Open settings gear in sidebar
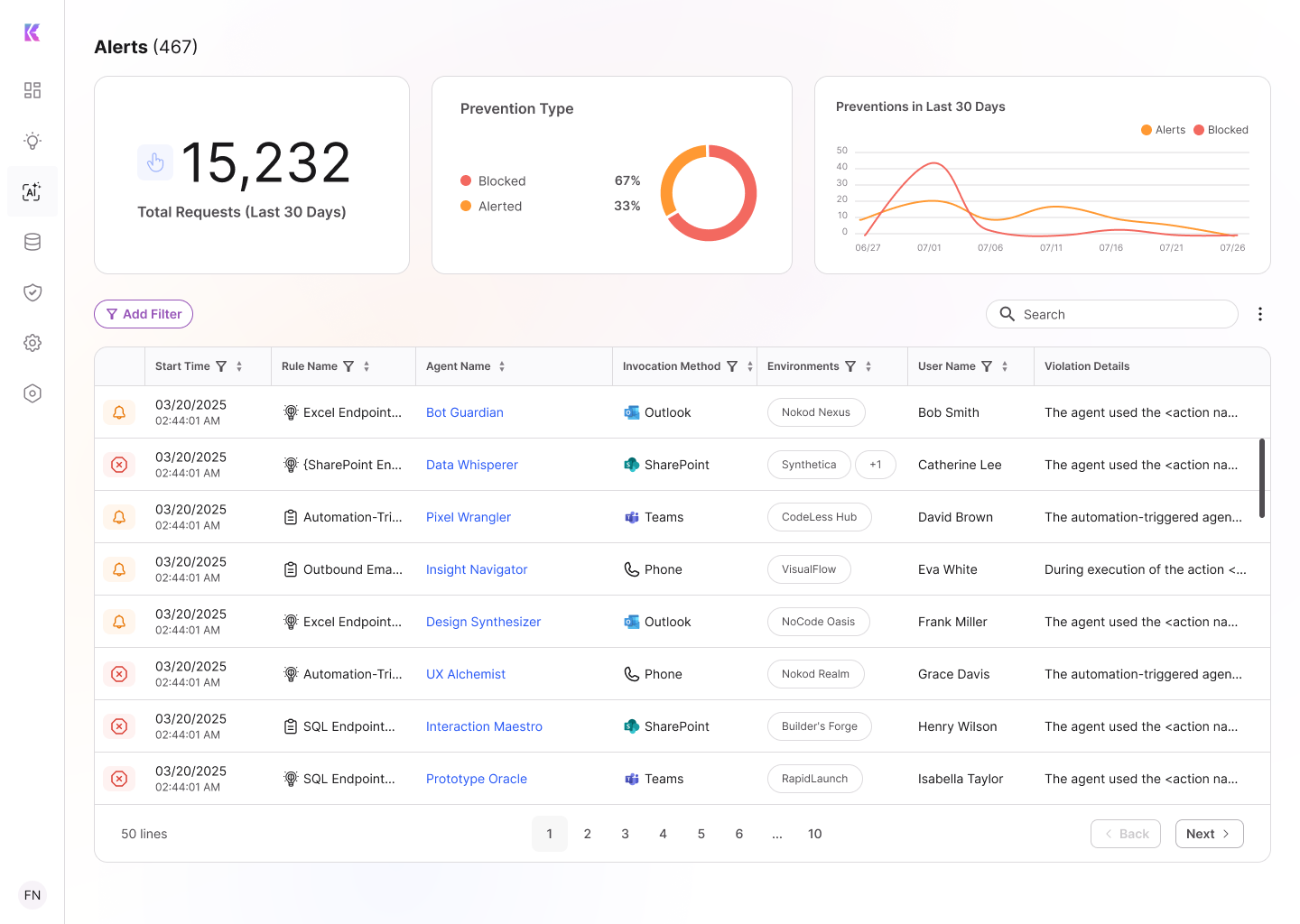The height and width of the screenshot is (924, 1300). (32, 343)
